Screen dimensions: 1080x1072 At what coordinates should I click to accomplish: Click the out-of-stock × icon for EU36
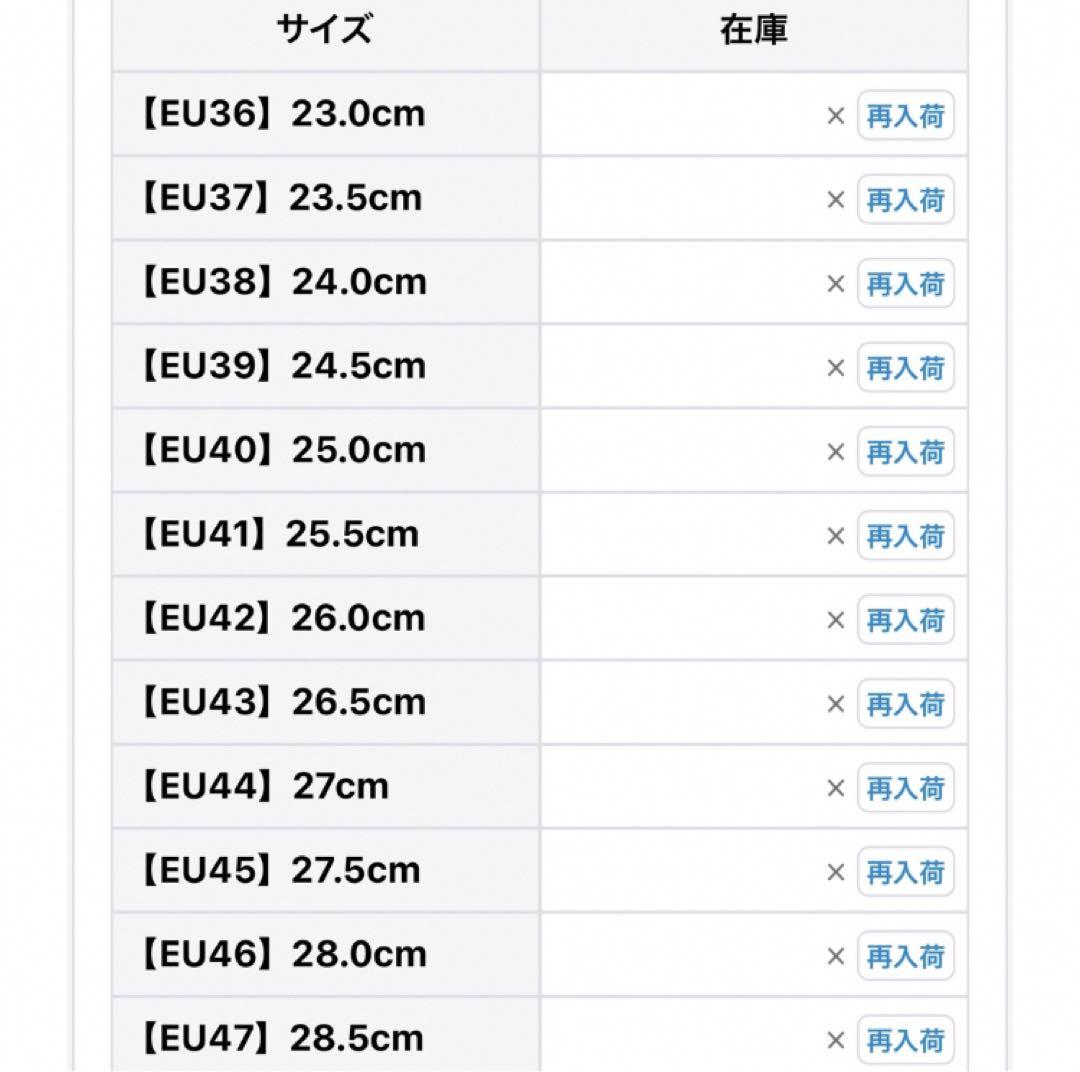coord(835,116)
